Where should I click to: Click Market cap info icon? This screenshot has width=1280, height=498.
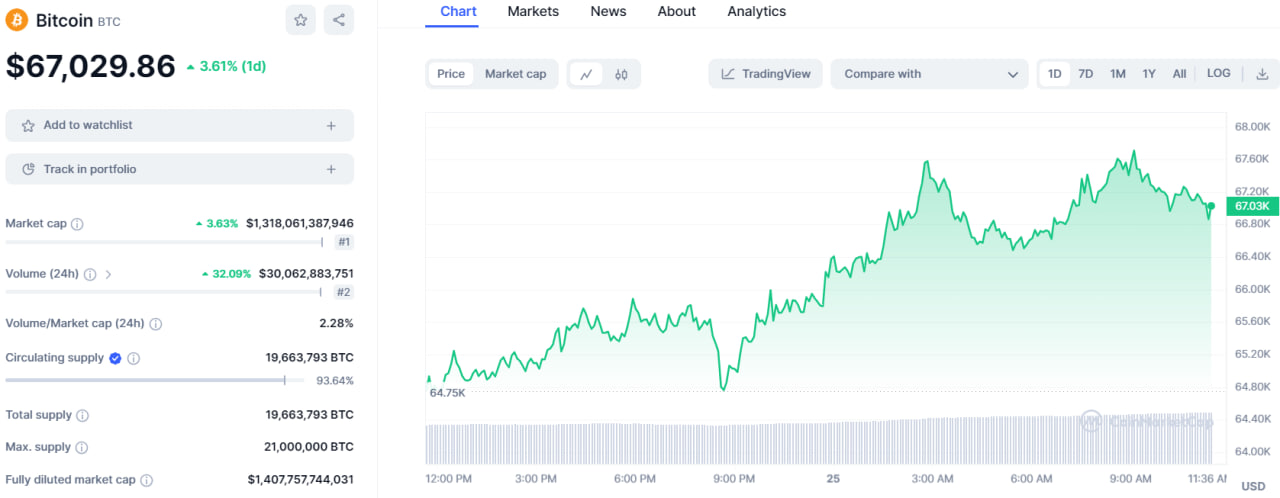(x=77, y=224)
